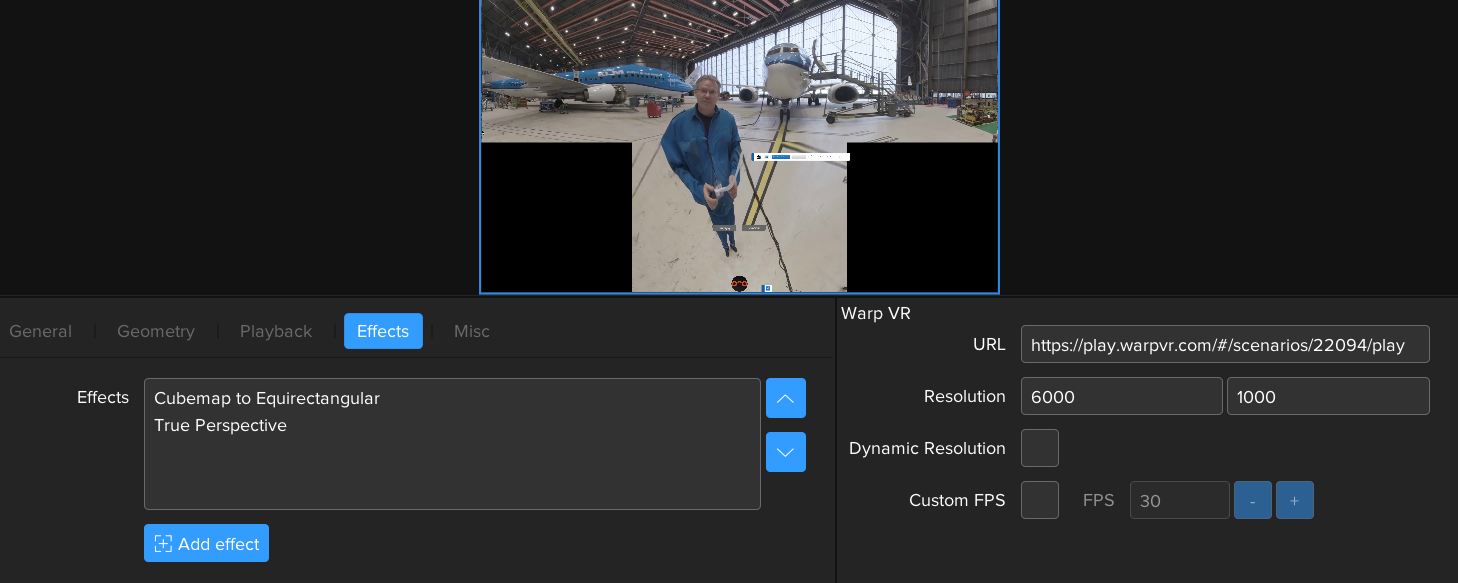
Task: Click the overlay toolbar in the video preview
Action: (800, 156)
